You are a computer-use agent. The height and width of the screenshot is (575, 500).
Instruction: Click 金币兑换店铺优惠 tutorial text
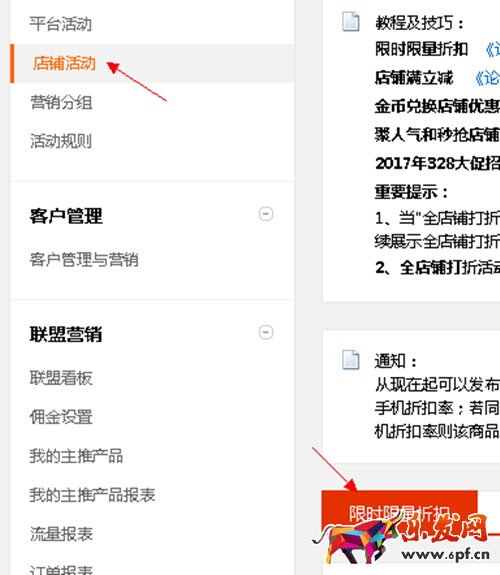437,106
